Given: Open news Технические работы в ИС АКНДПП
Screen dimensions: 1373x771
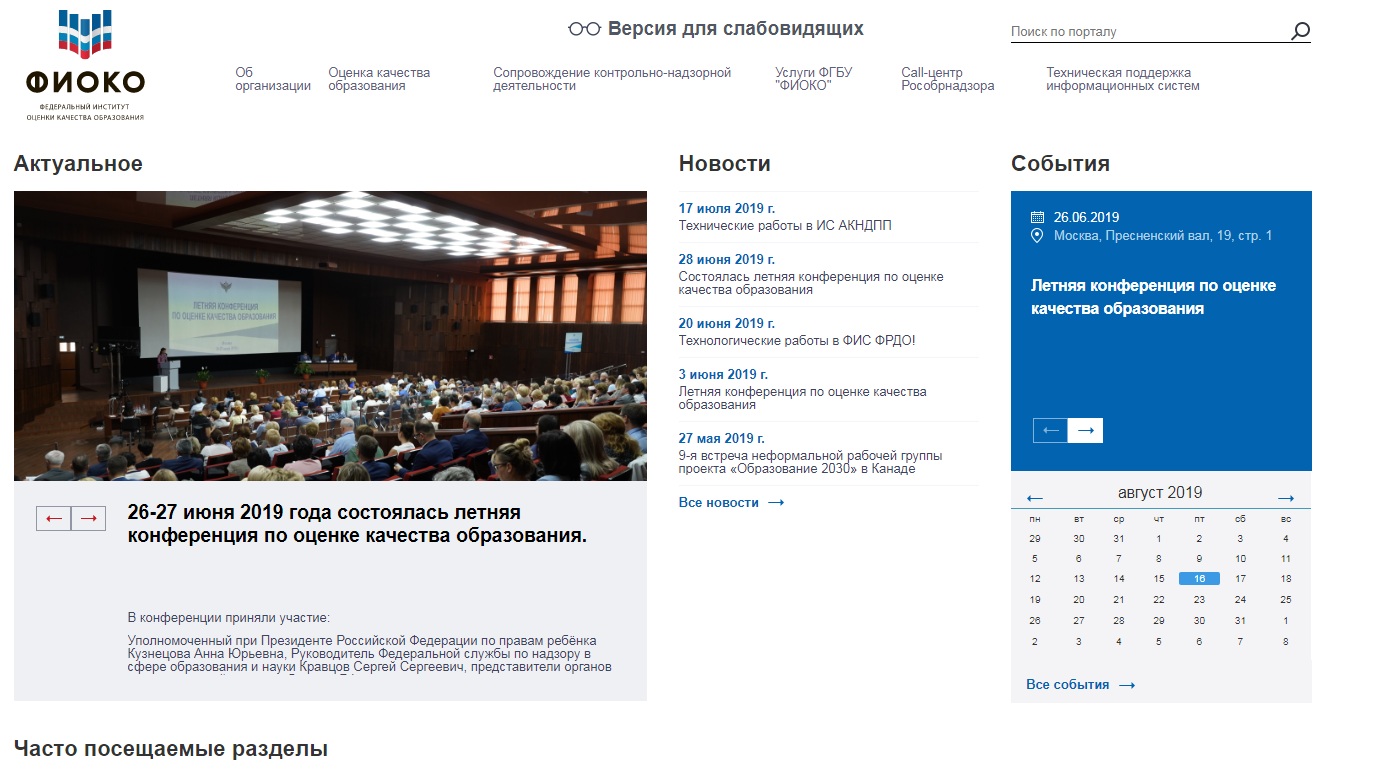Looking at the screenshot, I should point(785,226).
